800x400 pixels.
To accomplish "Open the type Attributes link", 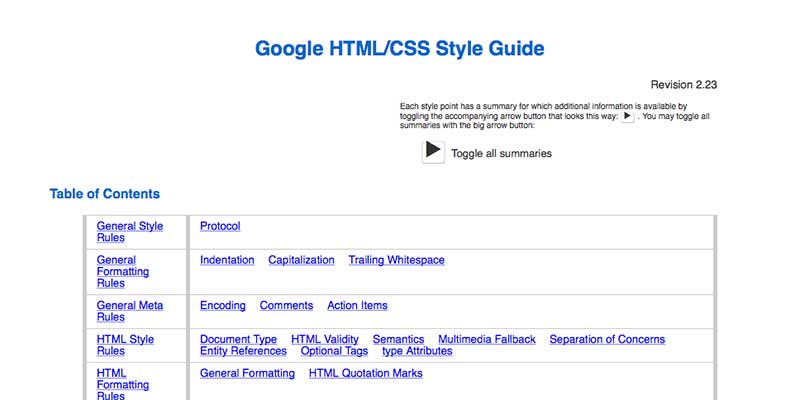I will pyautogui.click(x=417, y=351).
